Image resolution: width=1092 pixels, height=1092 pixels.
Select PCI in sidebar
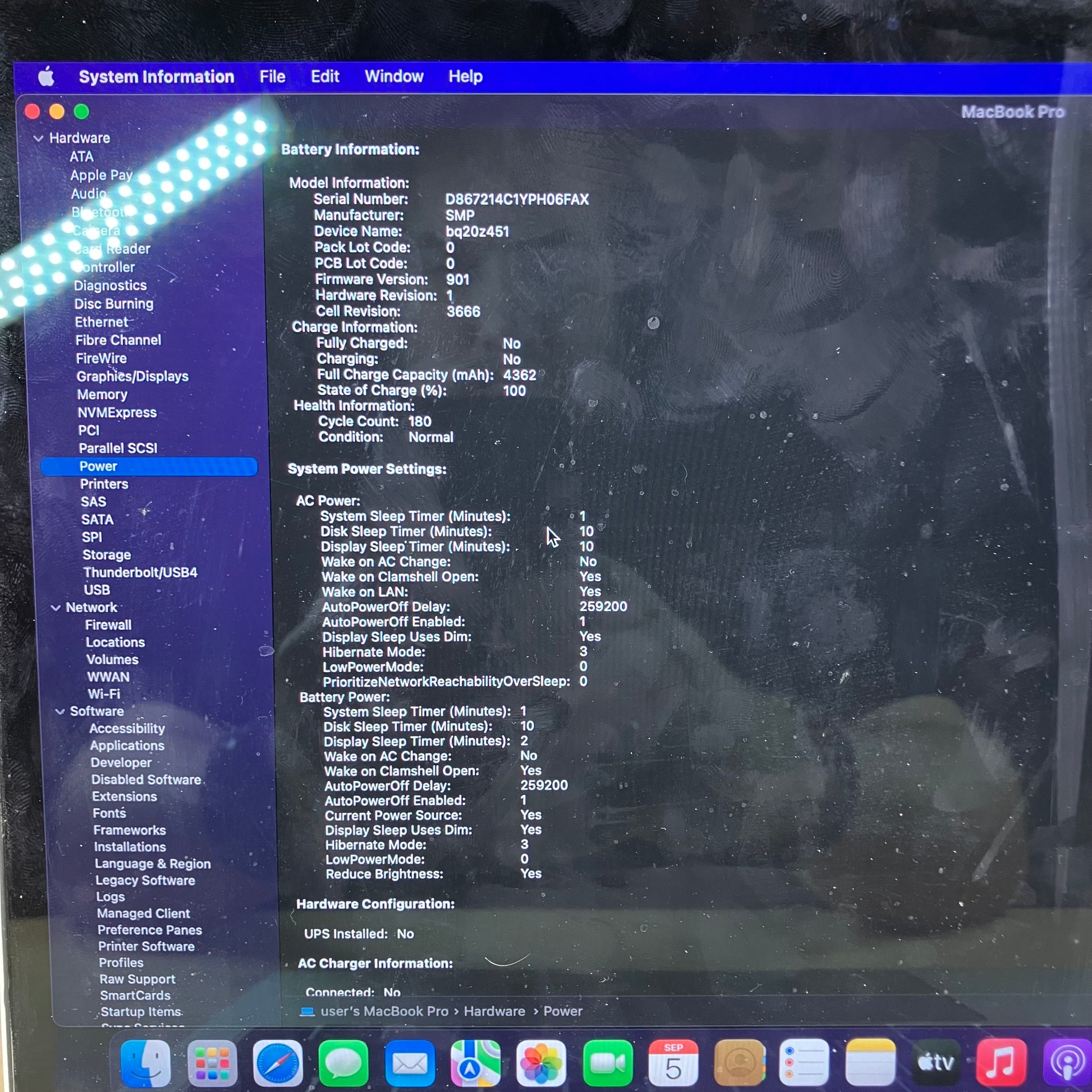pyautogui.click(x=89, y=430)
